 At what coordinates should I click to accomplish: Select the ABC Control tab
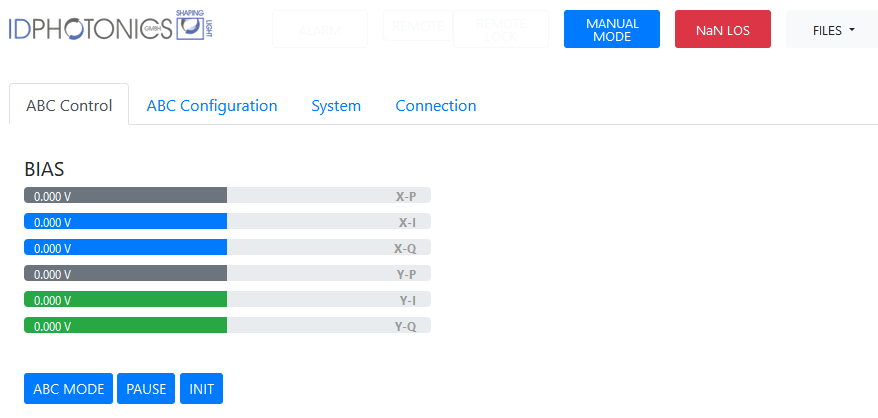coord(69,105)
